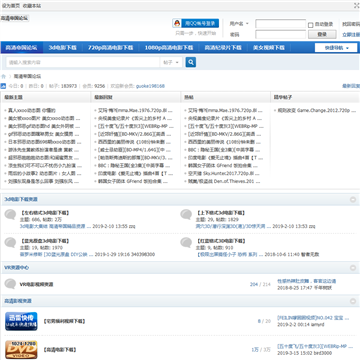Toggle page width icon at top right
This screenshot has width=360, height=360.
coord(356,5)
